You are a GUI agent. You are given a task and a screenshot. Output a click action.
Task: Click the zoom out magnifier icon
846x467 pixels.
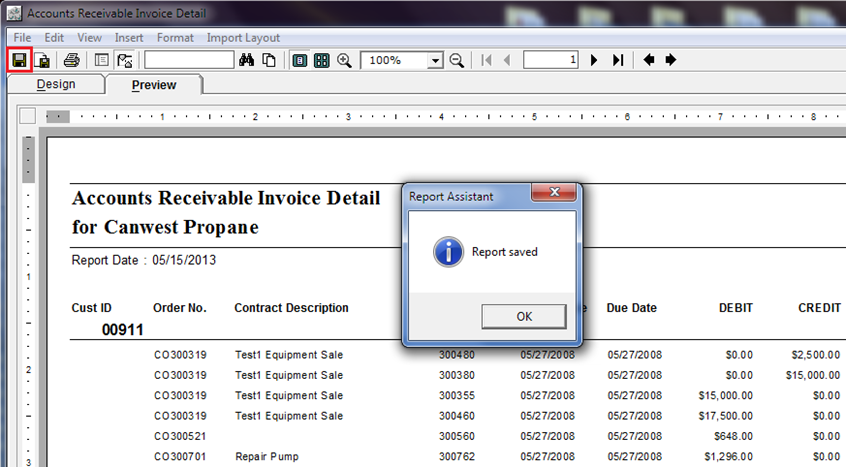coord(456,60)
